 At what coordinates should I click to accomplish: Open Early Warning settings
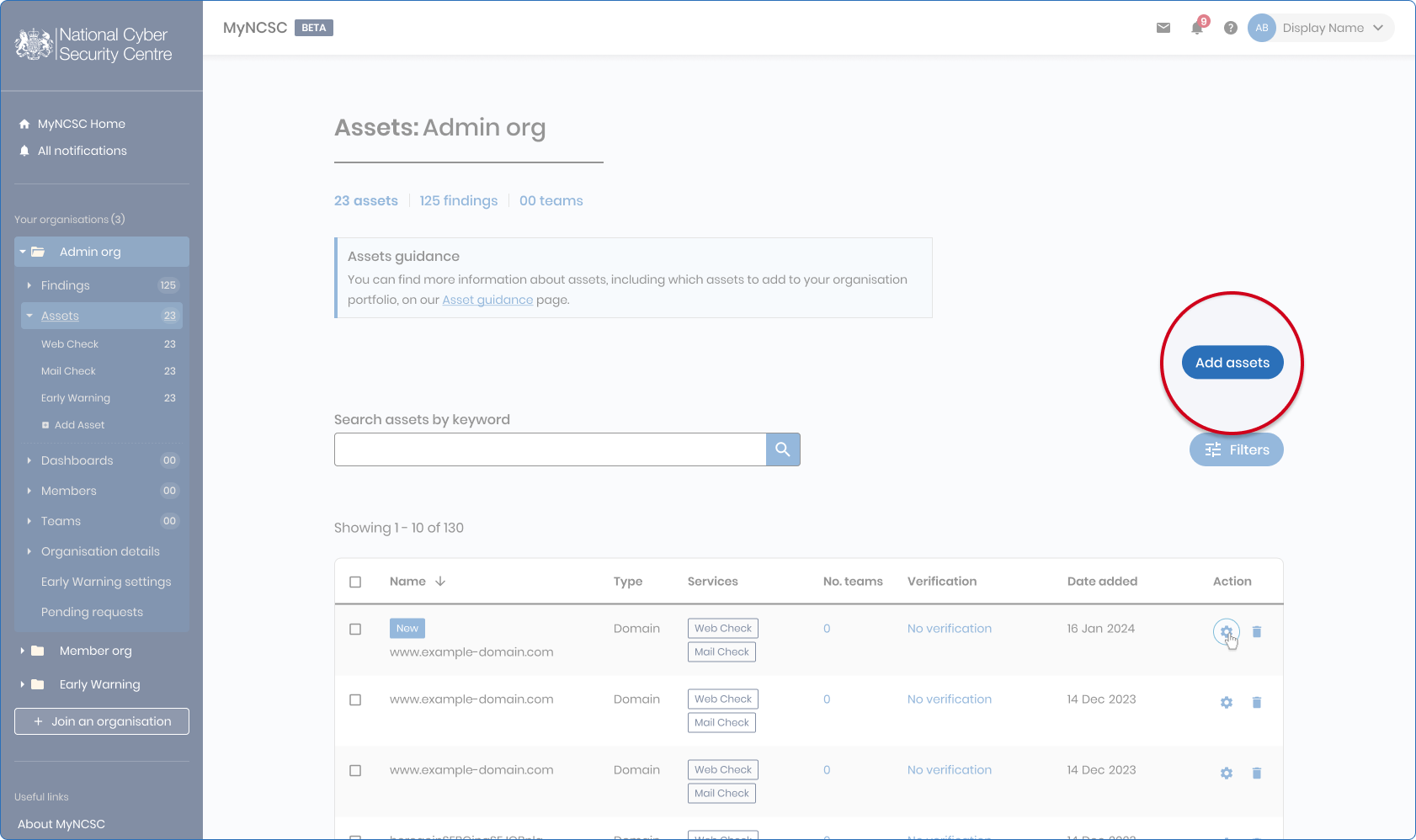tap(106, 582)
